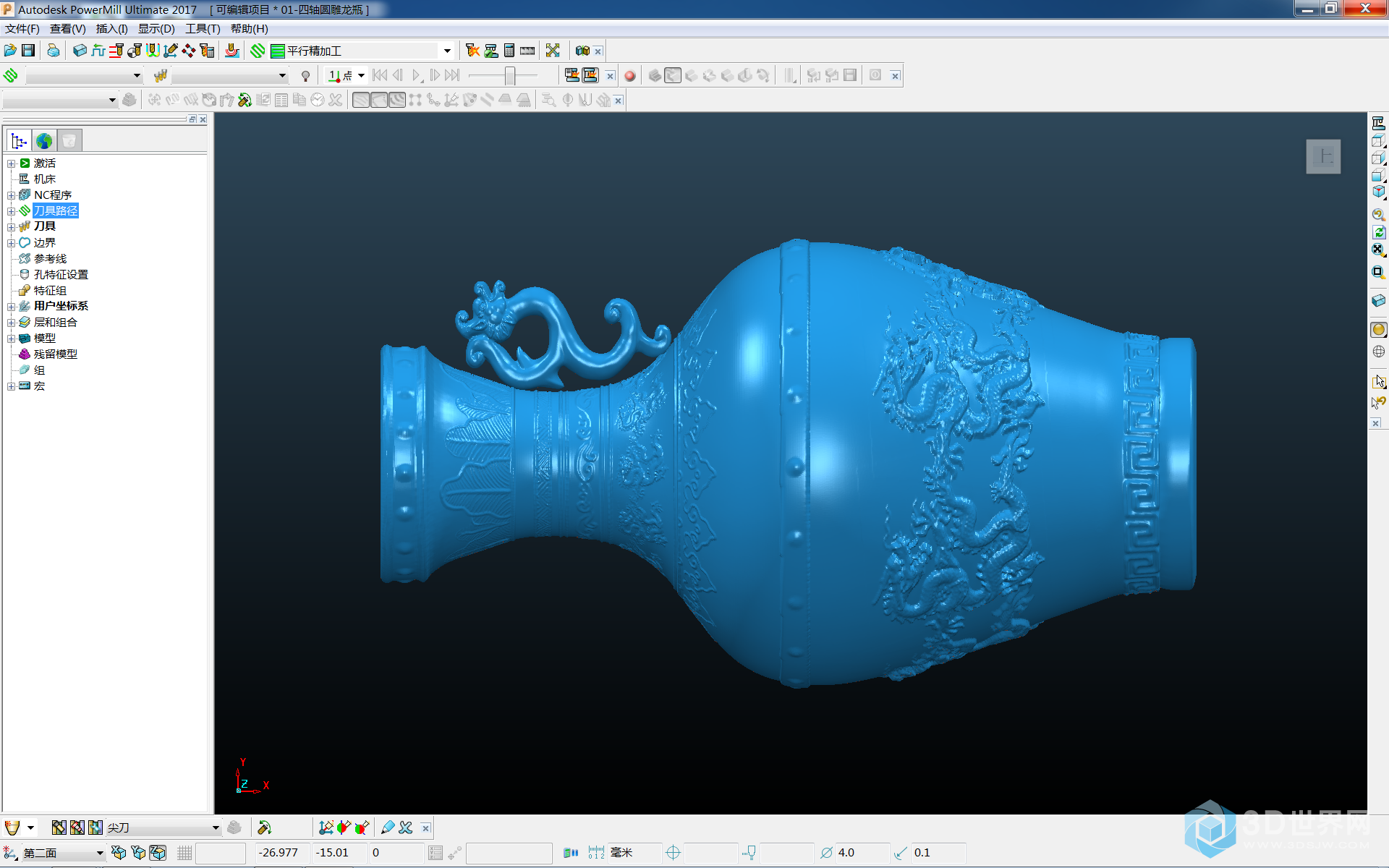Screen dimensions: 1389x868
Task: Open the active tool dropdown
Action: coord(282,76)
